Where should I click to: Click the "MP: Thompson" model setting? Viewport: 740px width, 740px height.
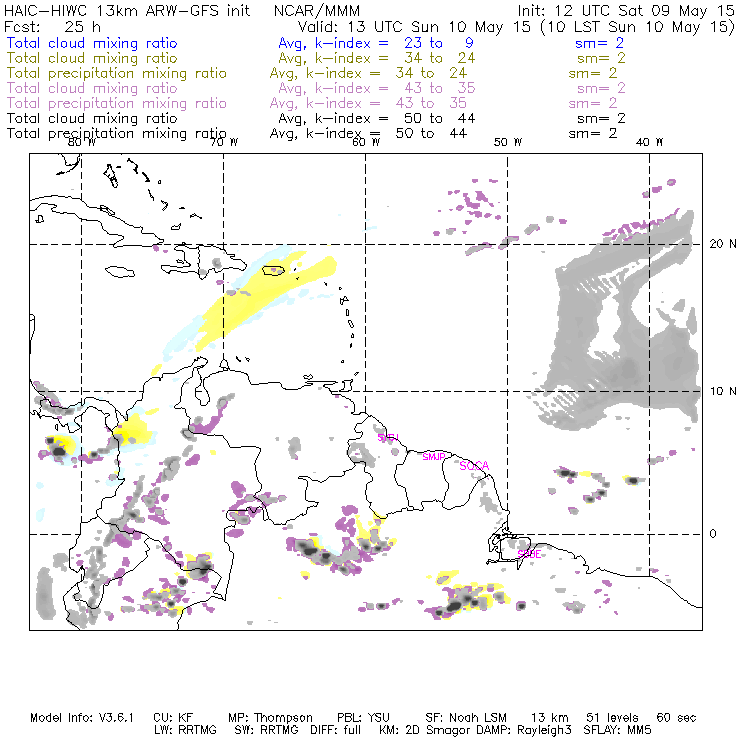coord(270,718)
